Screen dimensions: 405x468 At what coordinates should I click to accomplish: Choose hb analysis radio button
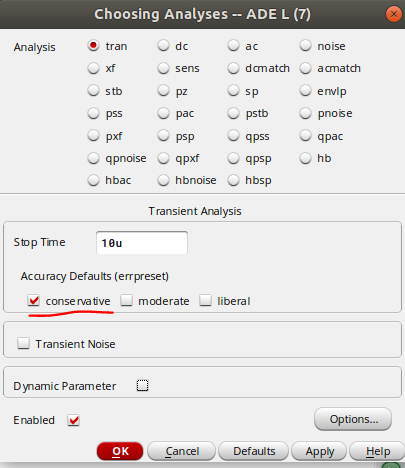coord(305,158)
